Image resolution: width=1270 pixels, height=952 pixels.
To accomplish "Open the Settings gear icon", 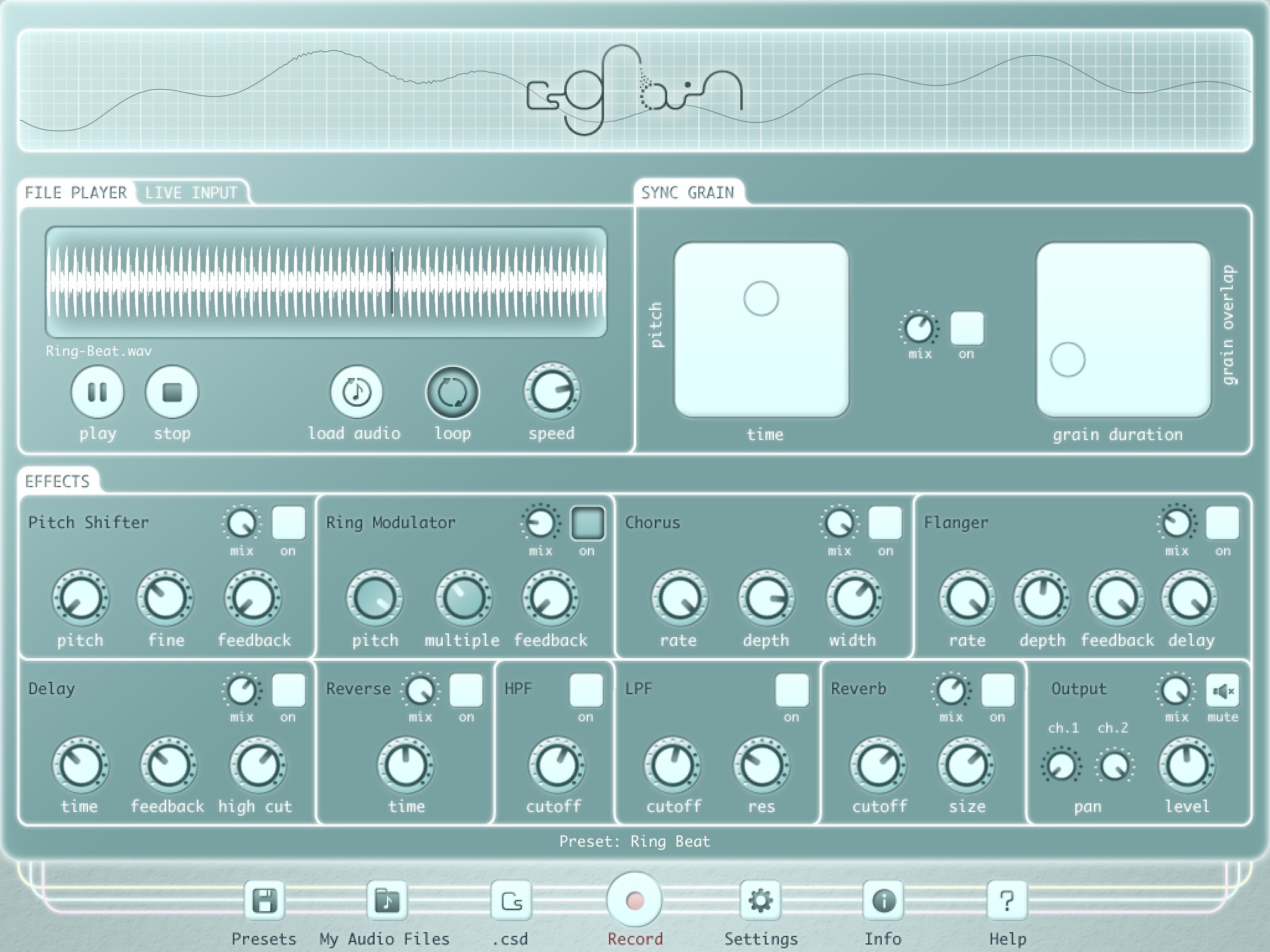I will (760, 901).
